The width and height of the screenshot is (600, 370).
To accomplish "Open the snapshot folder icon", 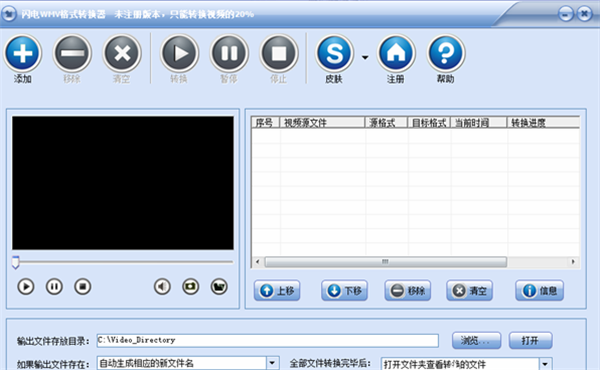I will click(x=219, y=287).
